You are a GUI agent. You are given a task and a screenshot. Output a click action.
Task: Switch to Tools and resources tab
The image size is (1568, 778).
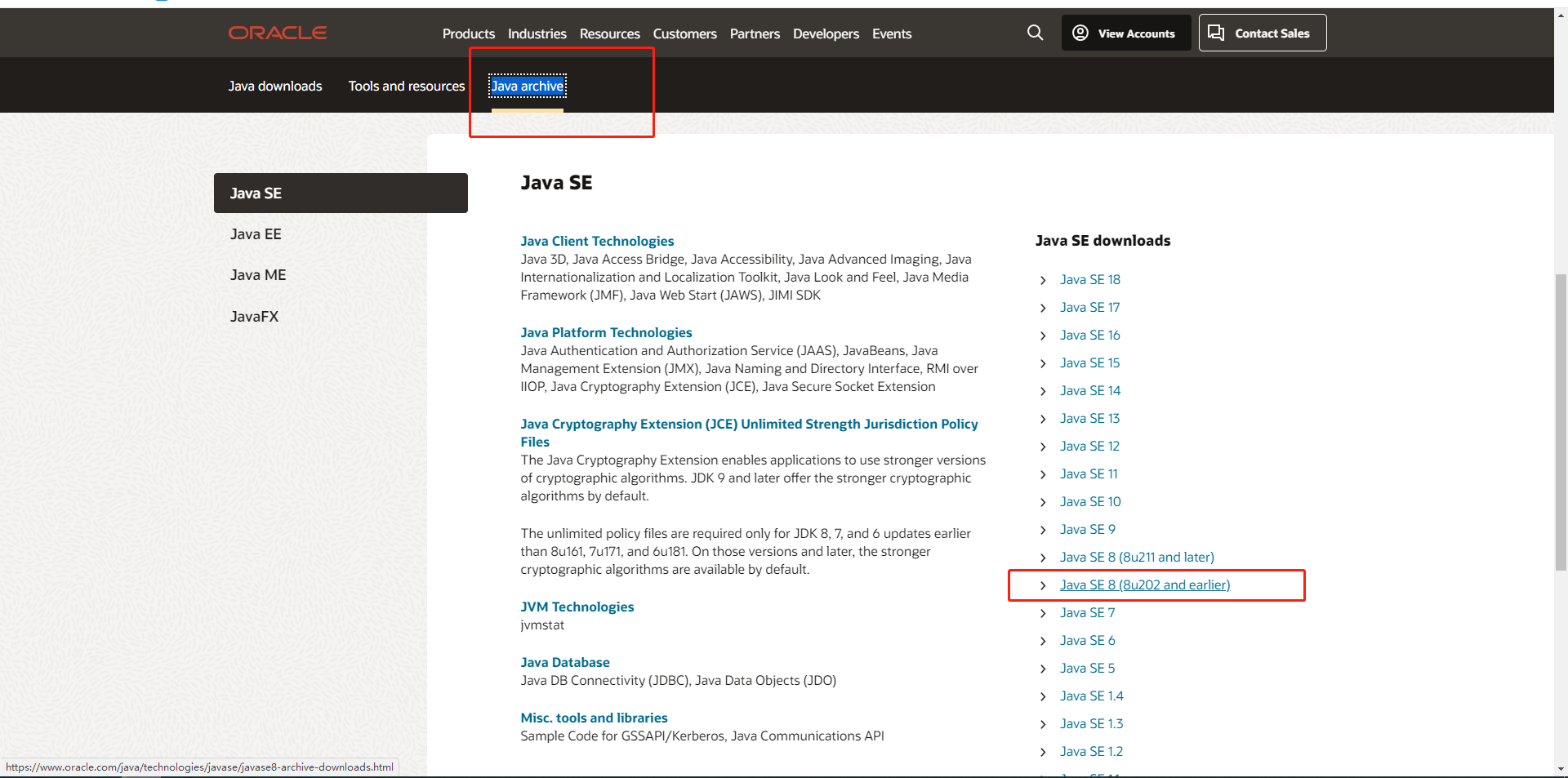pyautogui.click(x=407, y=86)
